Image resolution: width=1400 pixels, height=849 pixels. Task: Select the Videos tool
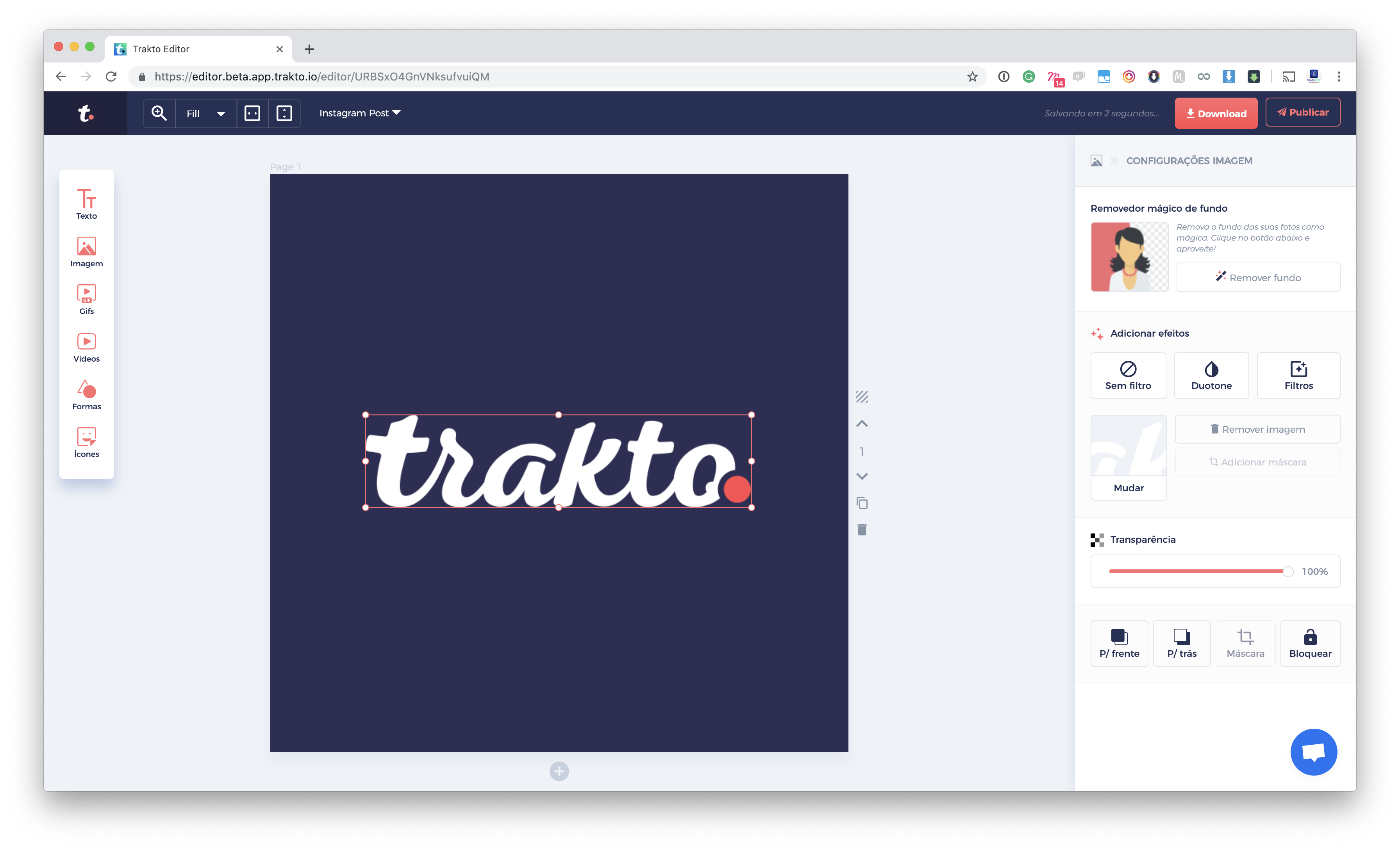86,346
